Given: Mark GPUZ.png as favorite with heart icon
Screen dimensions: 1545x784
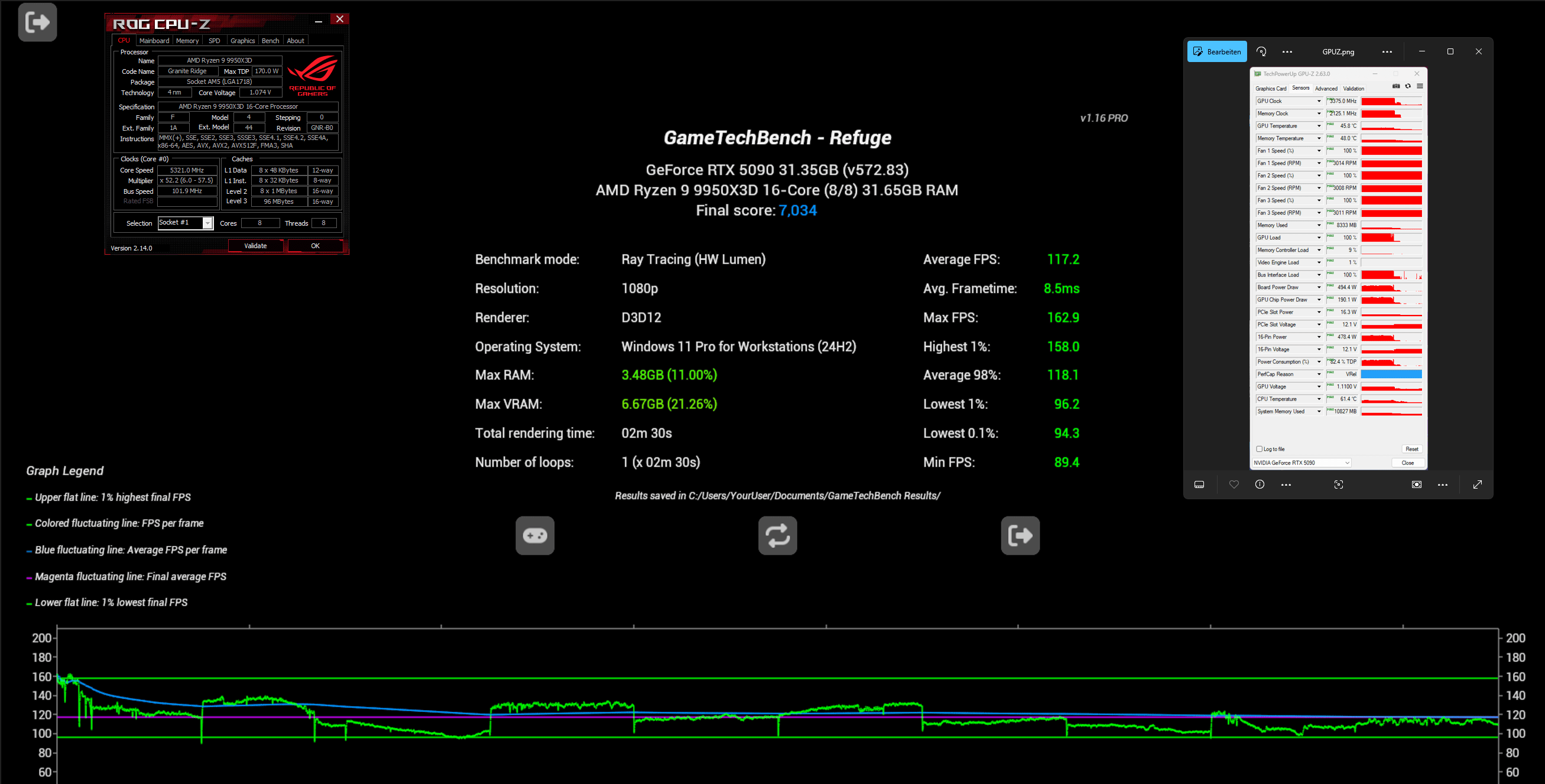Looking at the screenshot, I should (1234, 484).
